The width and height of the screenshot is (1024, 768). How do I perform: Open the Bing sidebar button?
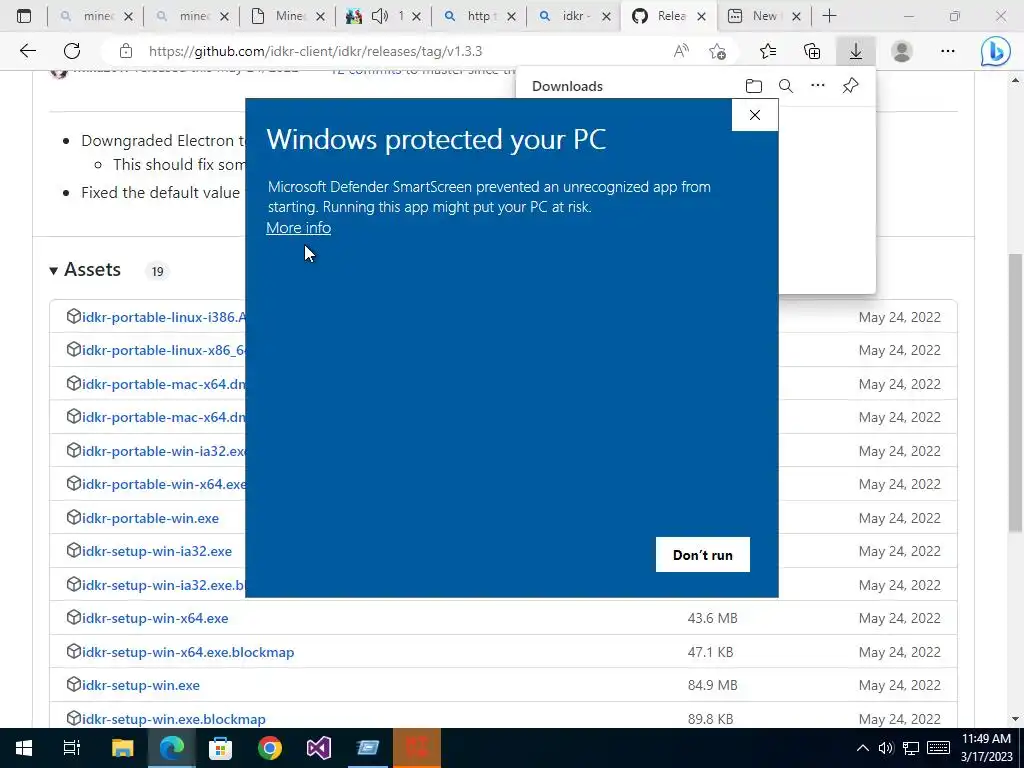(x=995, y=51)
